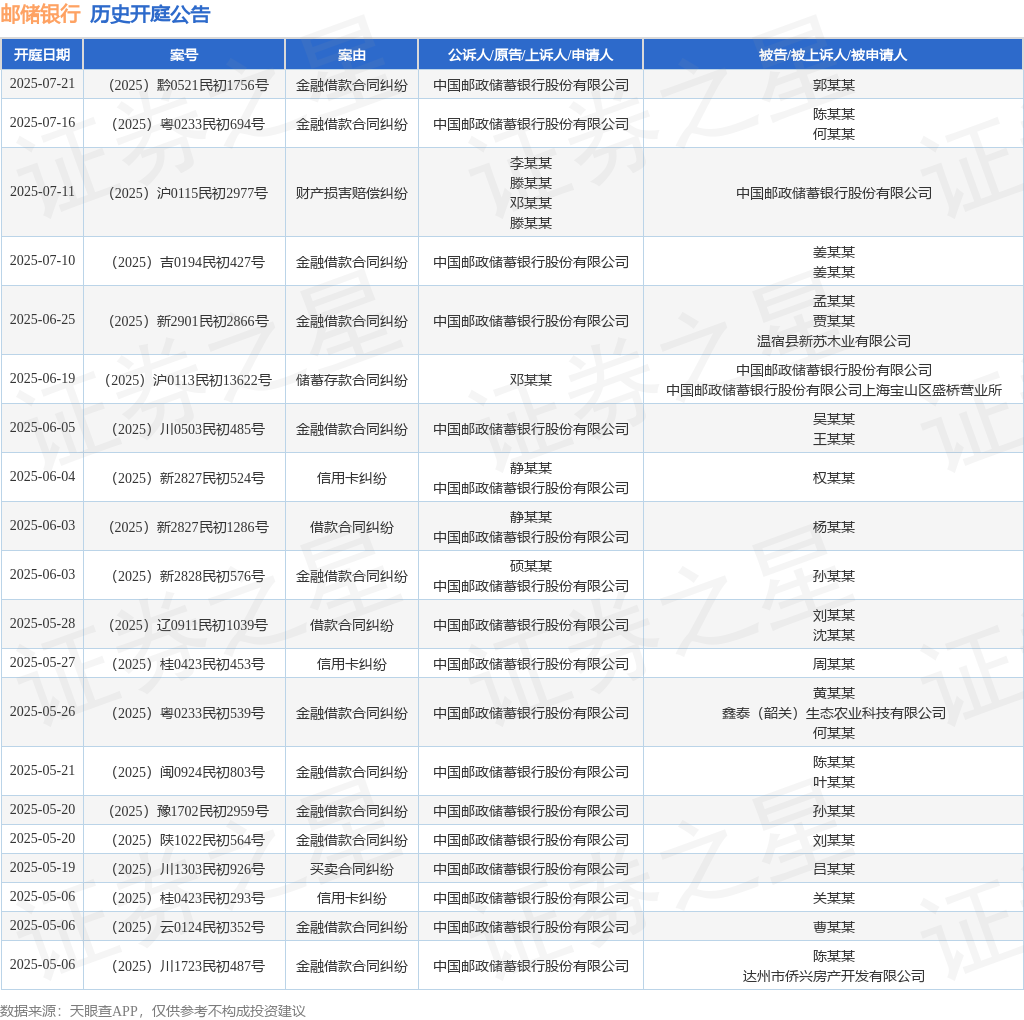Select the date 2025-06-19
Viewport: 1024px width, 1020px height.
point(42,378)
